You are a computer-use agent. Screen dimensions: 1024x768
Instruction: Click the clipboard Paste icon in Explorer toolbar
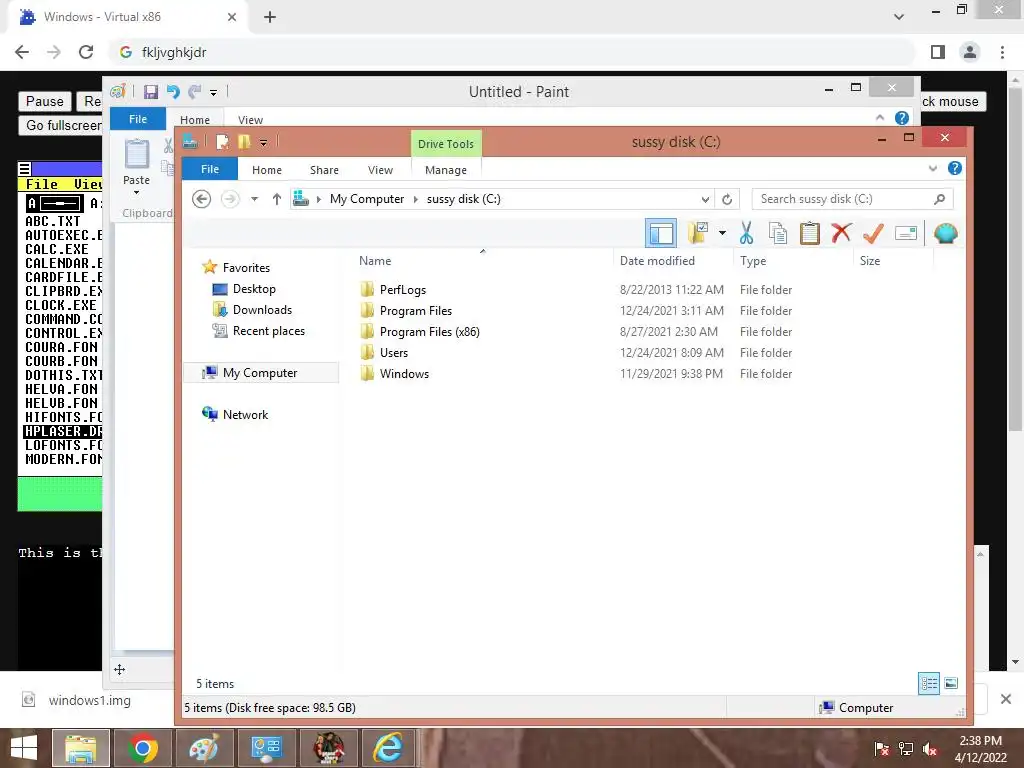809,233
